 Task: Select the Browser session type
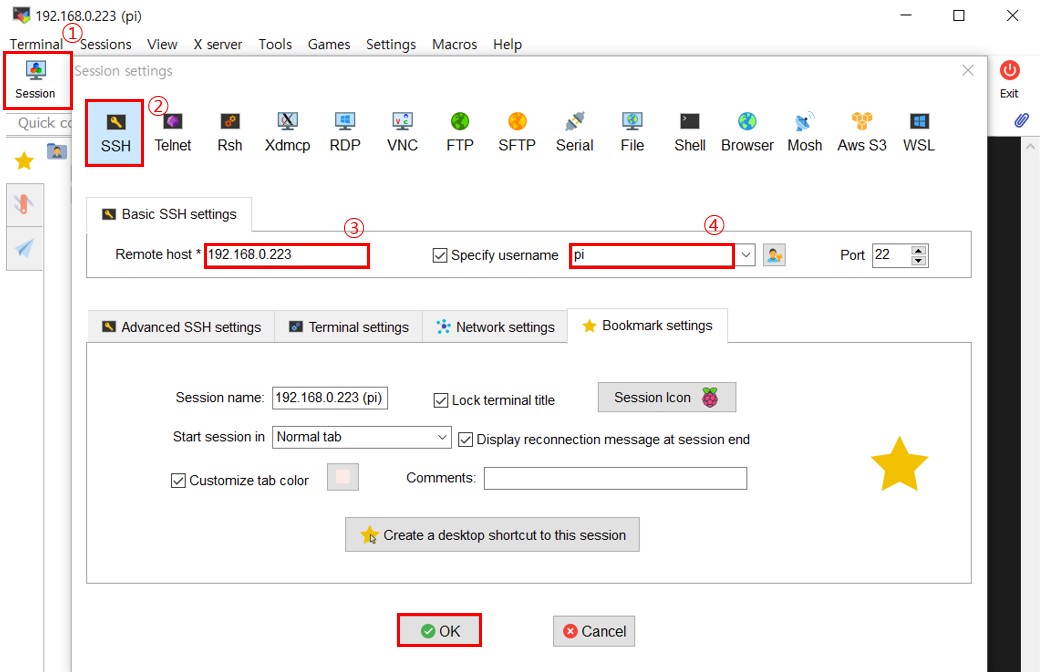coord(747,133)
